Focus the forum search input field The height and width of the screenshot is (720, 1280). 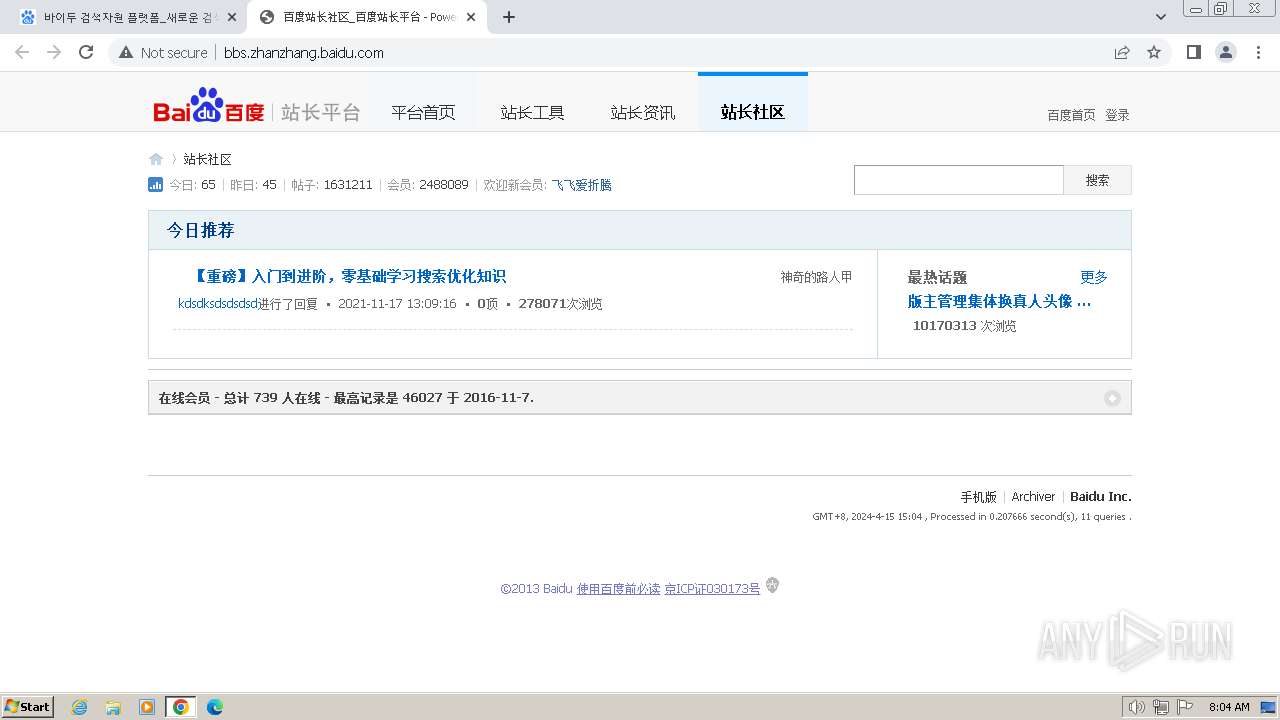pyautogui.click(x=958, y=180)
